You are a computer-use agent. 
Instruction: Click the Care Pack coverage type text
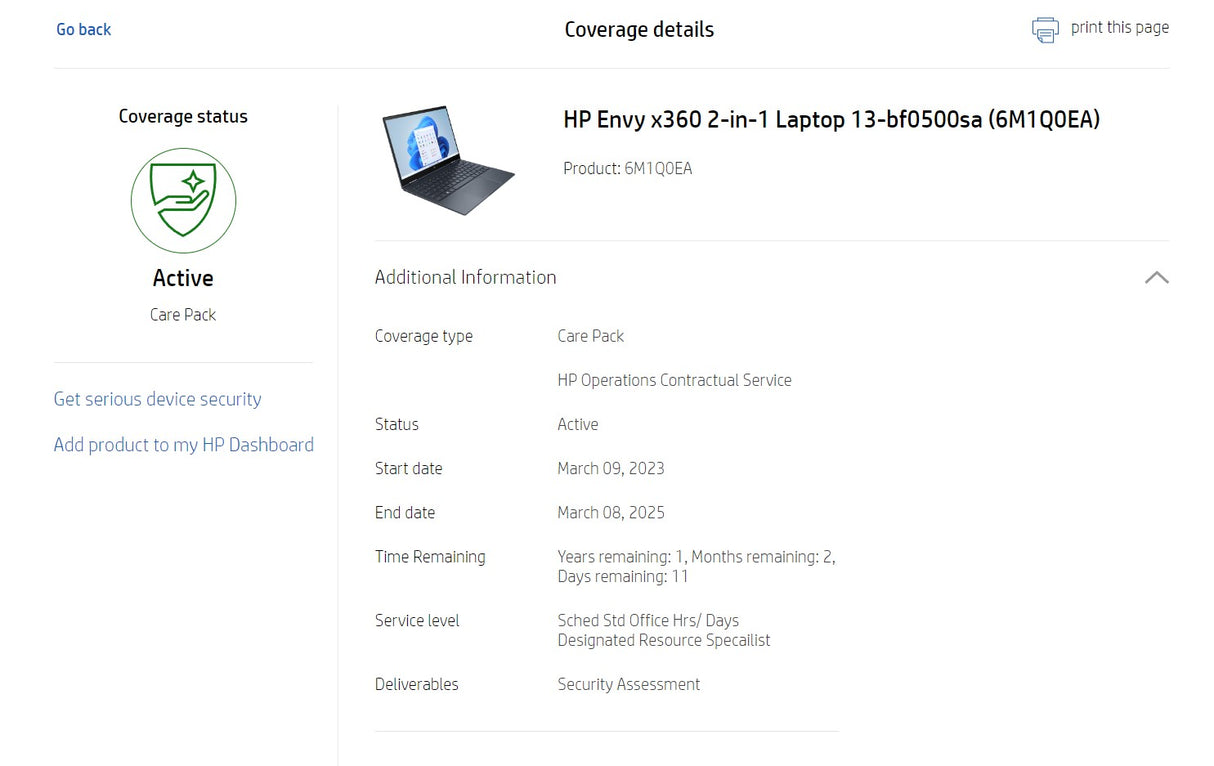590,336
